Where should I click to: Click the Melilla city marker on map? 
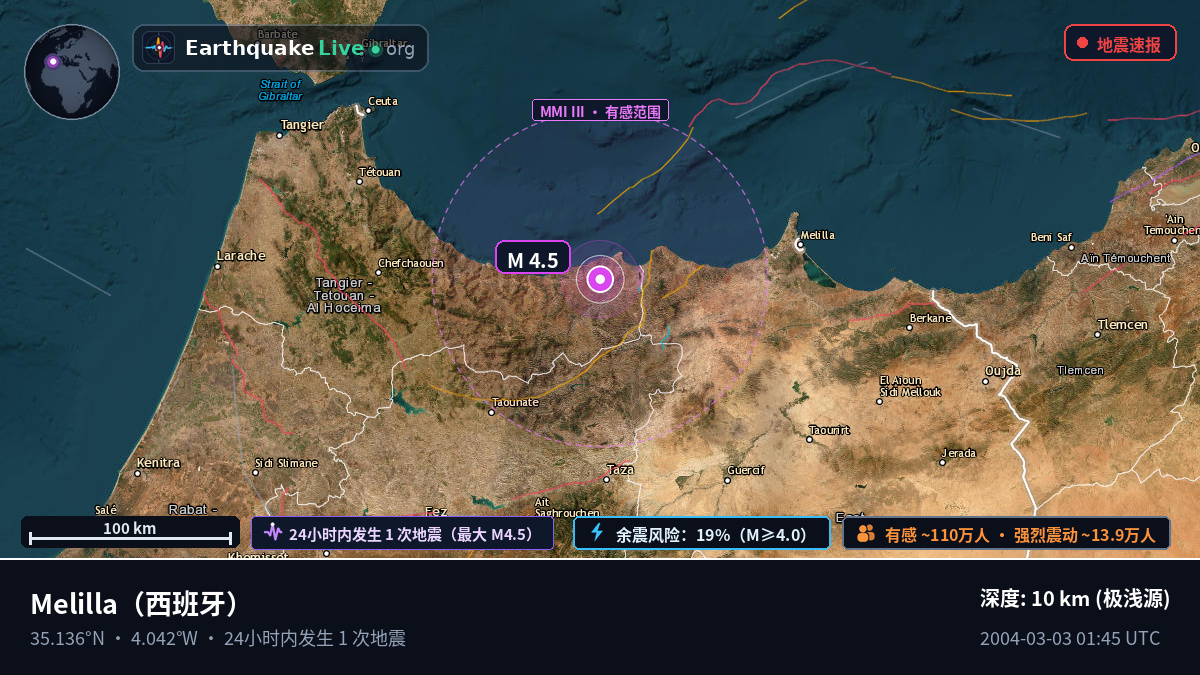pos(800,244)
